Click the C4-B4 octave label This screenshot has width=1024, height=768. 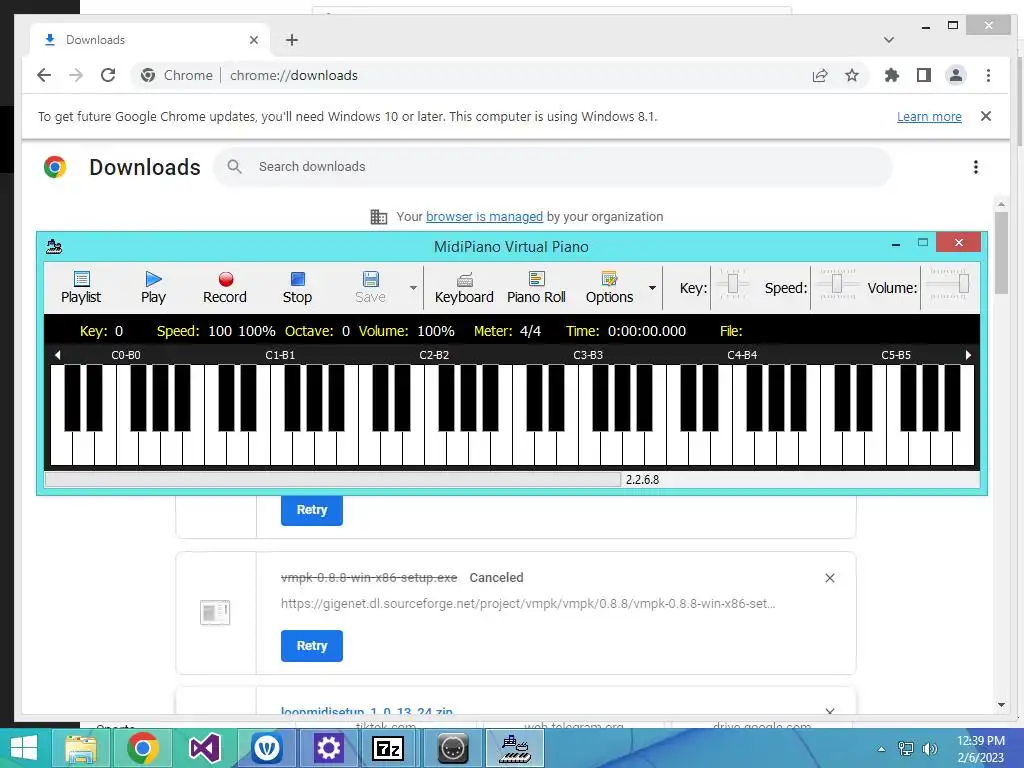[742, 355]
